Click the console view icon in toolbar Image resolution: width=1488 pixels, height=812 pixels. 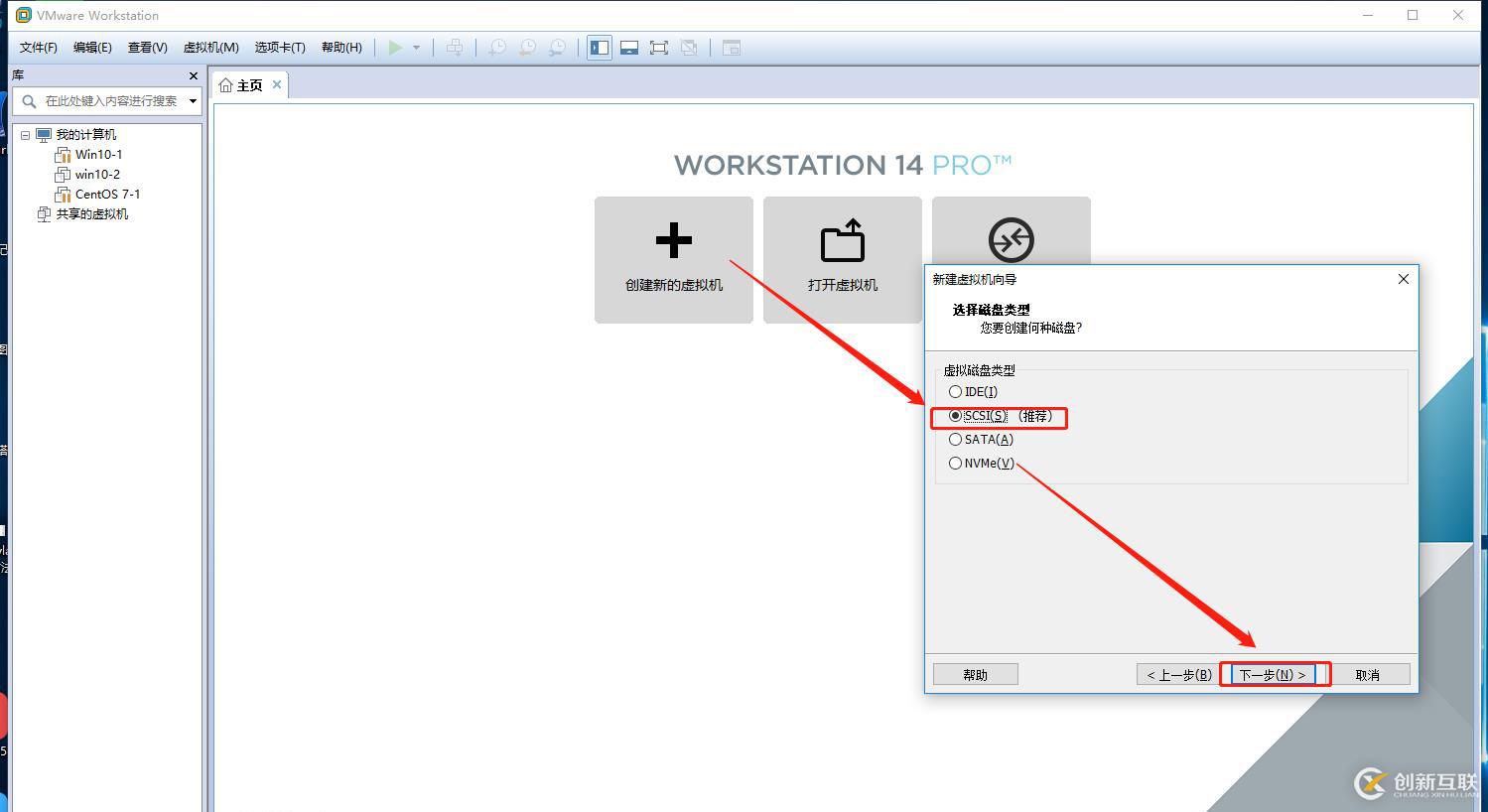732,48
